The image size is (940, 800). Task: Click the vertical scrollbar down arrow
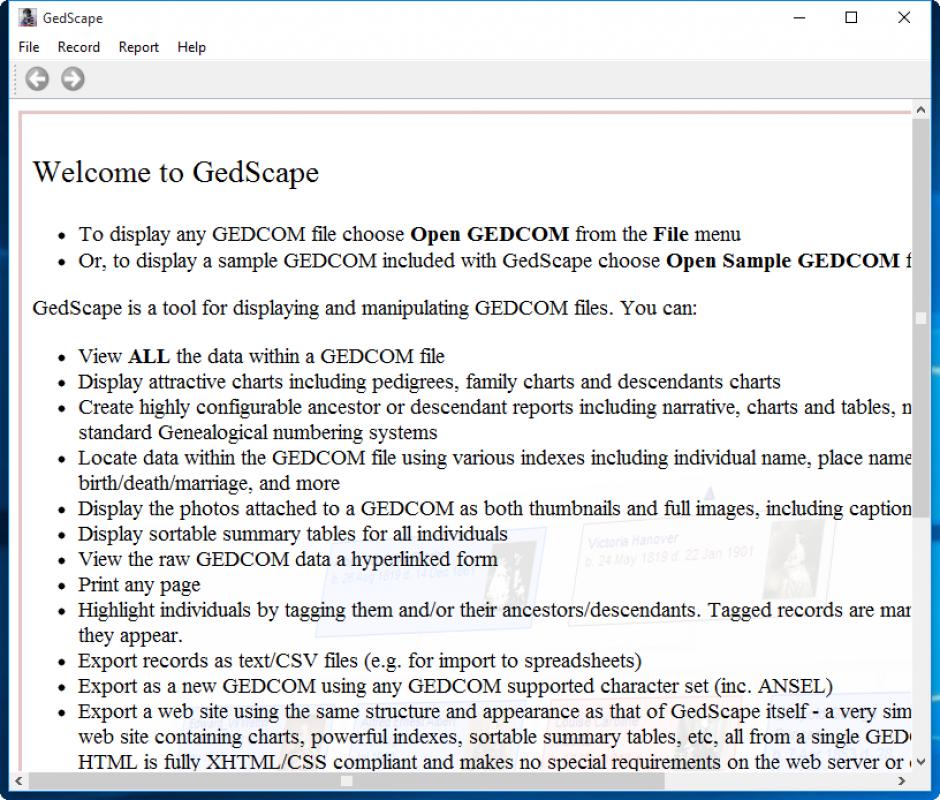pos(921,762)
